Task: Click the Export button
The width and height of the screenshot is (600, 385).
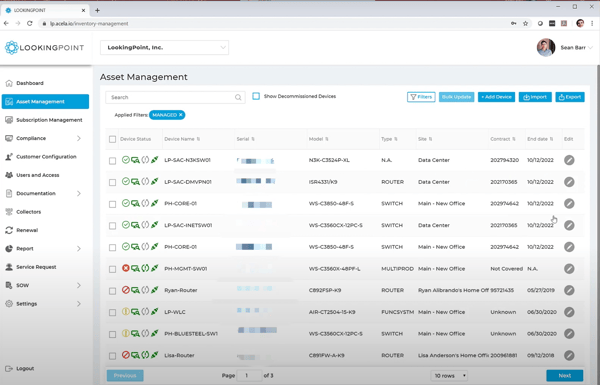Action: pyautogui.click(x=570, y=97)
